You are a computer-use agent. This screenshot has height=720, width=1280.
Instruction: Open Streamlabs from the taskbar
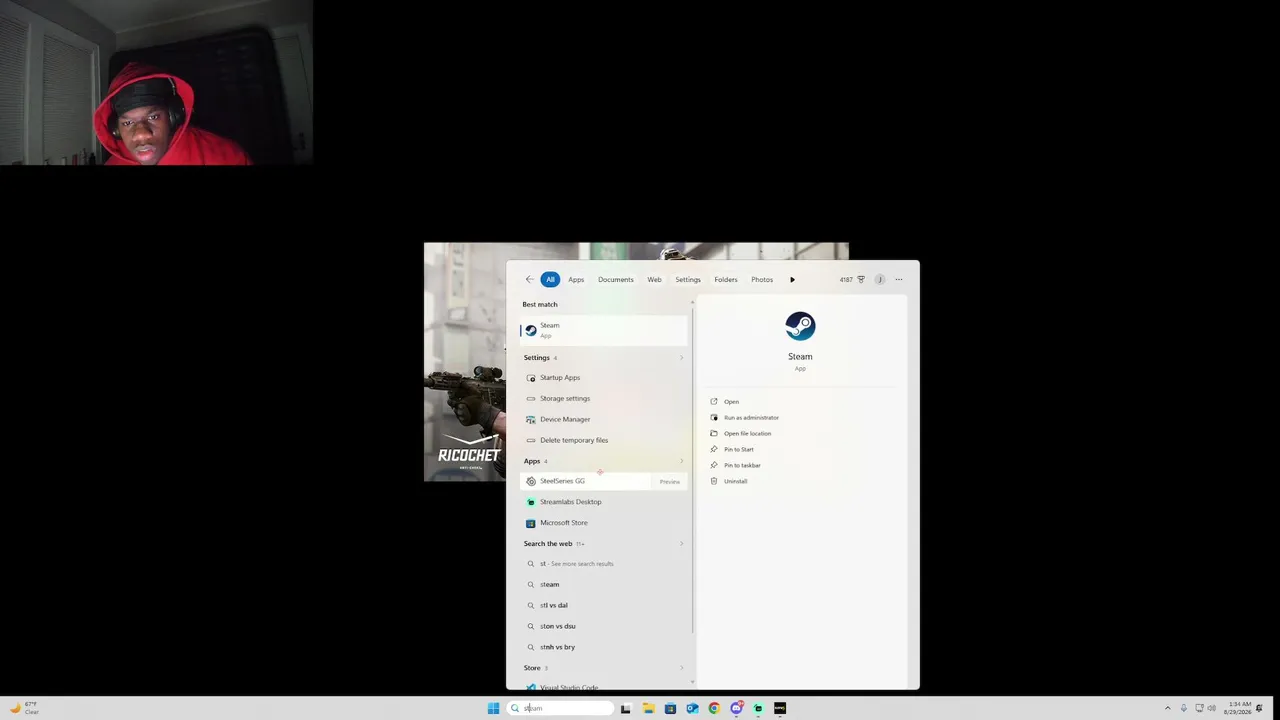point(758,709)
